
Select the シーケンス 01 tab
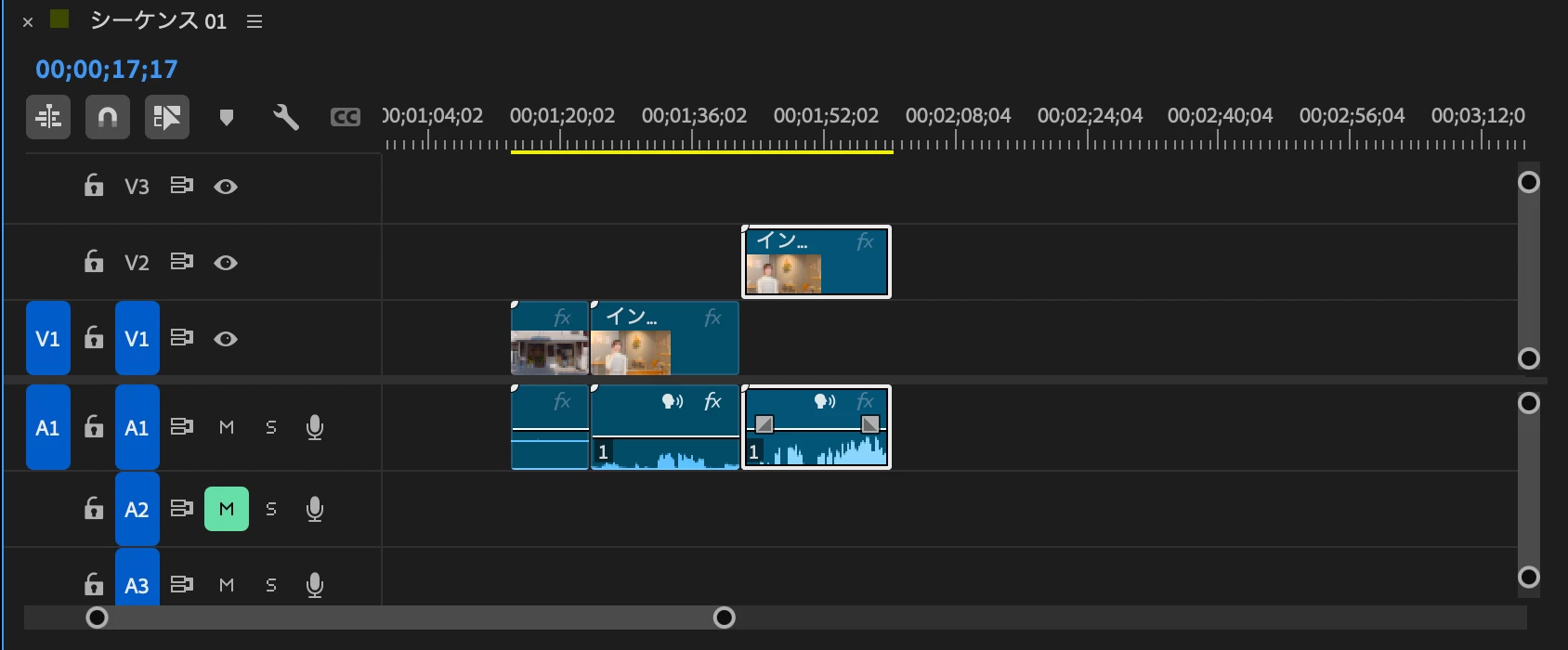(158, 20)
